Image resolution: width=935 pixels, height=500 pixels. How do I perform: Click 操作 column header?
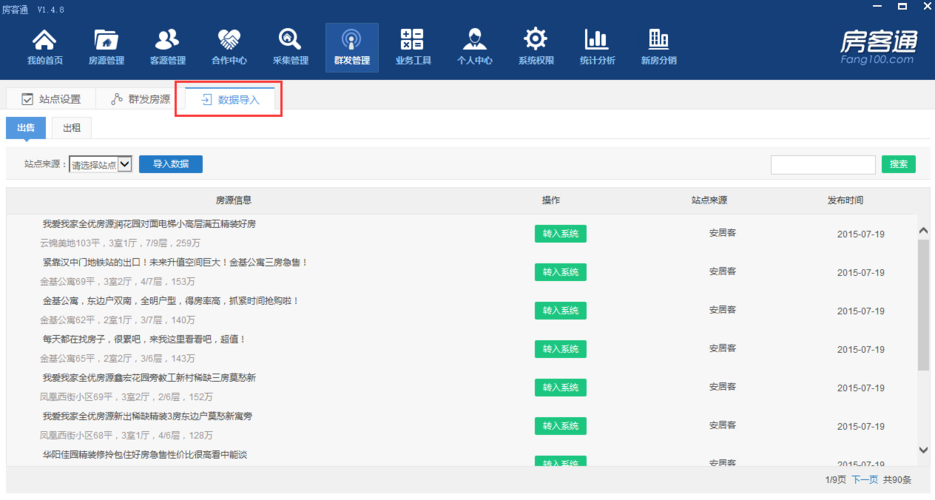pyautogui.click(x=550, y=200)
